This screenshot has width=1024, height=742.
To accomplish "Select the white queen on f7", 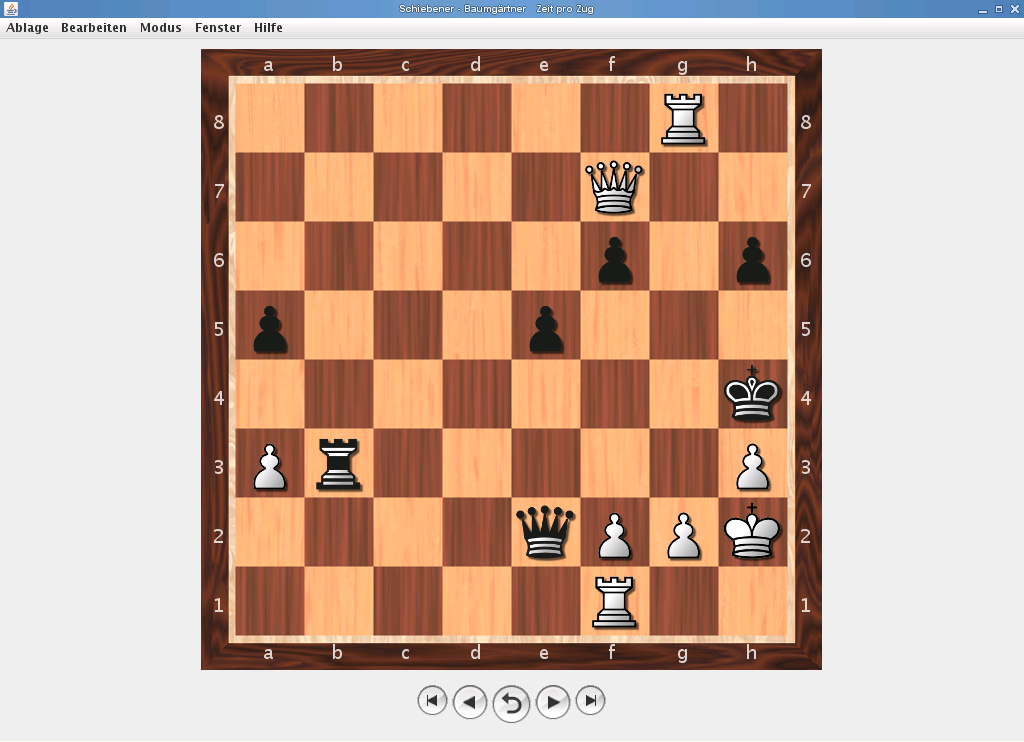I will pyautogui.click(x=614, y=190).
